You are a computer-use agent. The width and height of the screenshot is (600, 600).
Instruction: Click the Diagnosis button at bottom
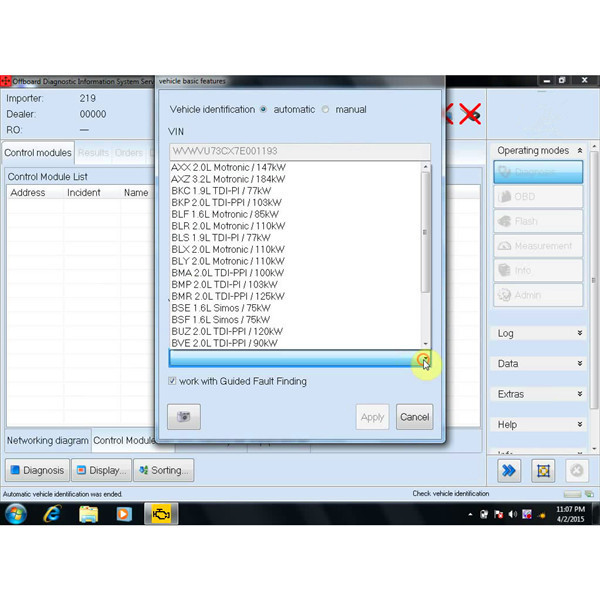(38, 470)
